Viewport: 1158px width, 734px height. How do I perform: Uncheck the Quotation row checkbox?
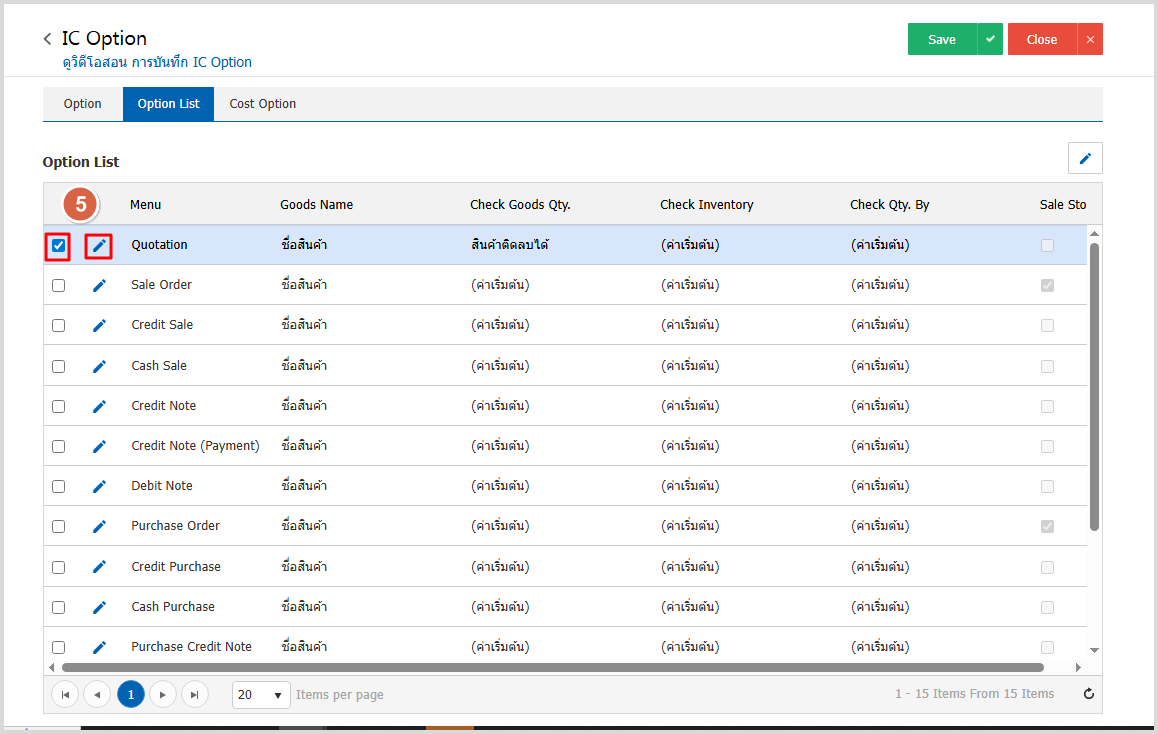[59, 245]
